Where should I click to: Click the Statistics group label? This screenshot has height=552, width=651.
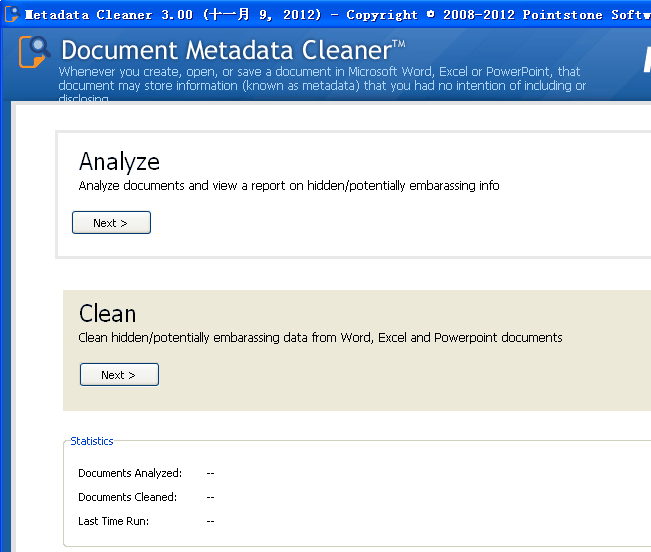92,441
